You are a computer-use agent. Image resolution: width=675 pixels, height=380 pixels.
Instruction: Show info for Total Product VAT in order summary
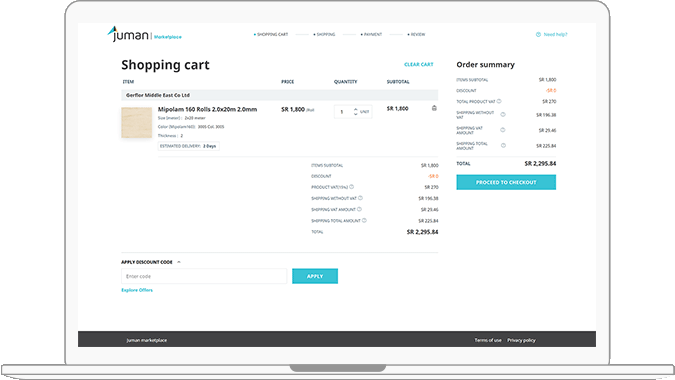pyautogui.click(x=499, y=101)
